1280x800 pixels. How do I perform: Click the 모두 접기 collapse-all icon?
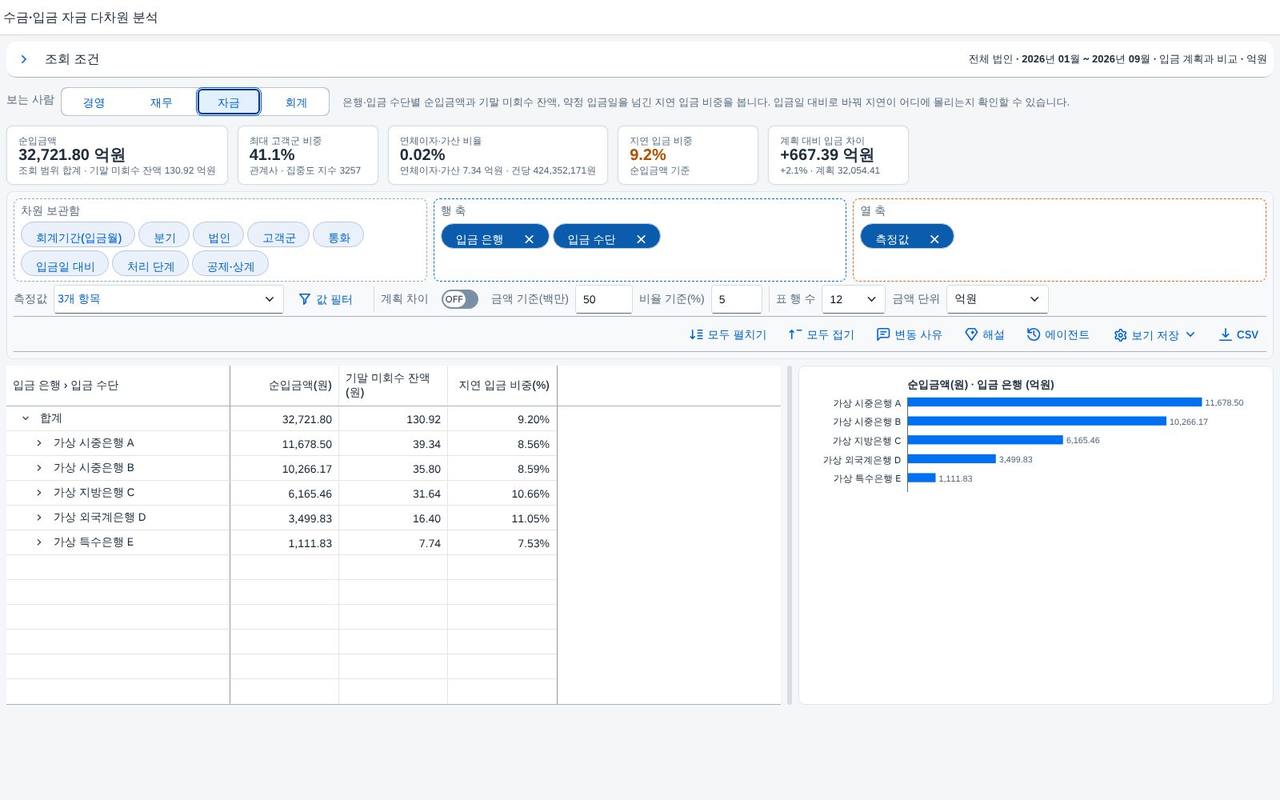pos(795,335)
